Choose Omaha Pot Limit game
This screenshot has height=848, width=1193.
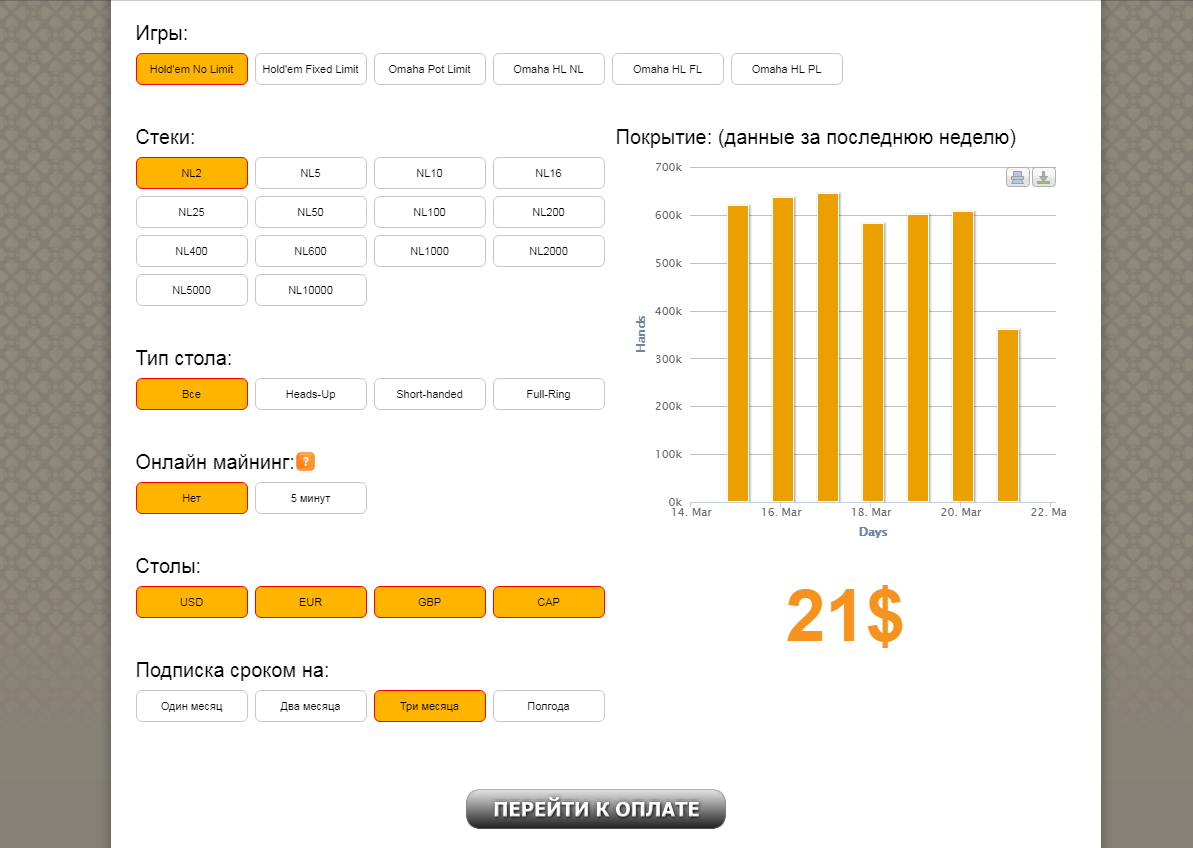(430, 69)
